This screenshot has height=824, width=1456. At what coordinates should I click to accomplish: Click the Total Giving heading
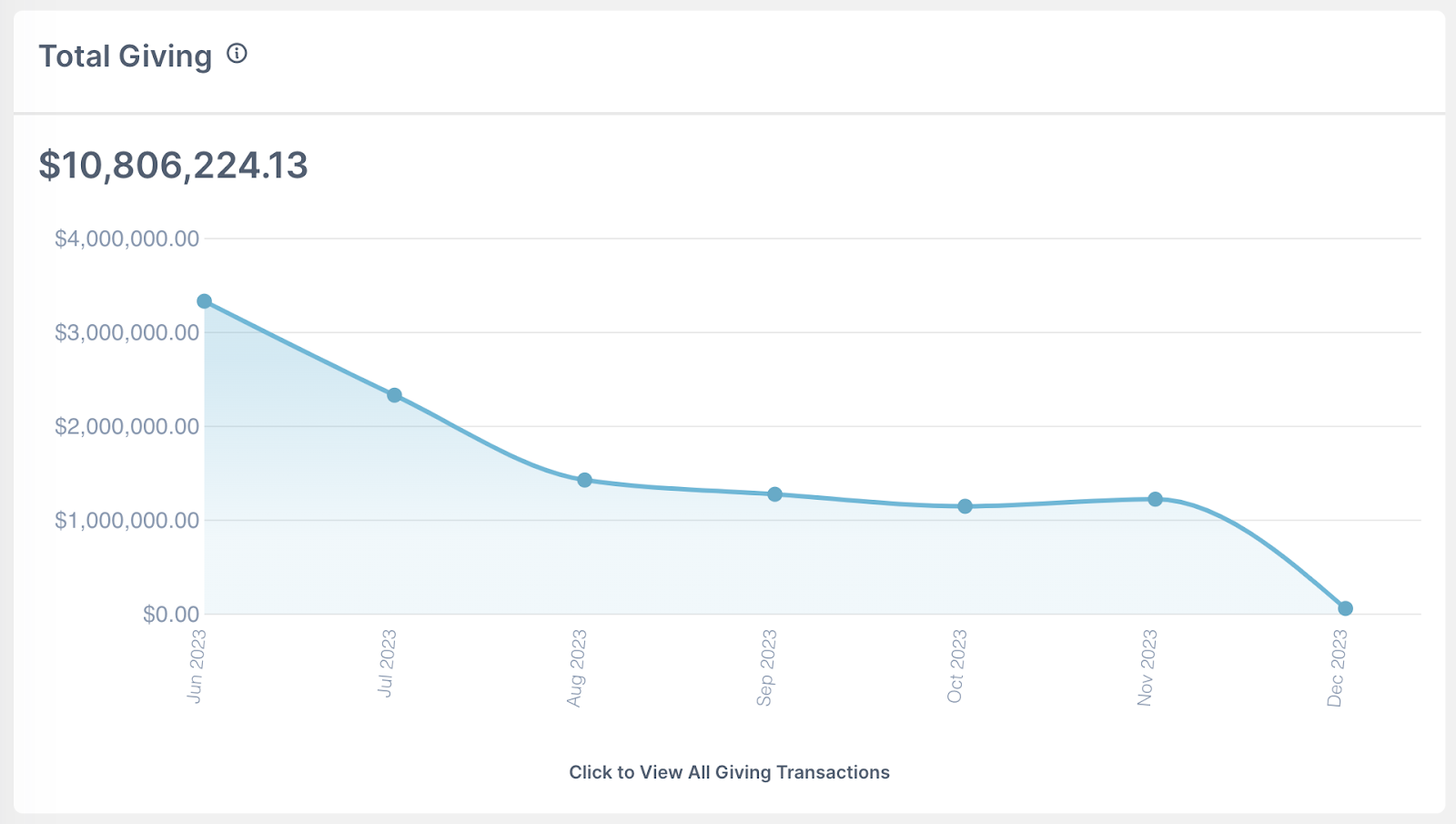point(126,56)
